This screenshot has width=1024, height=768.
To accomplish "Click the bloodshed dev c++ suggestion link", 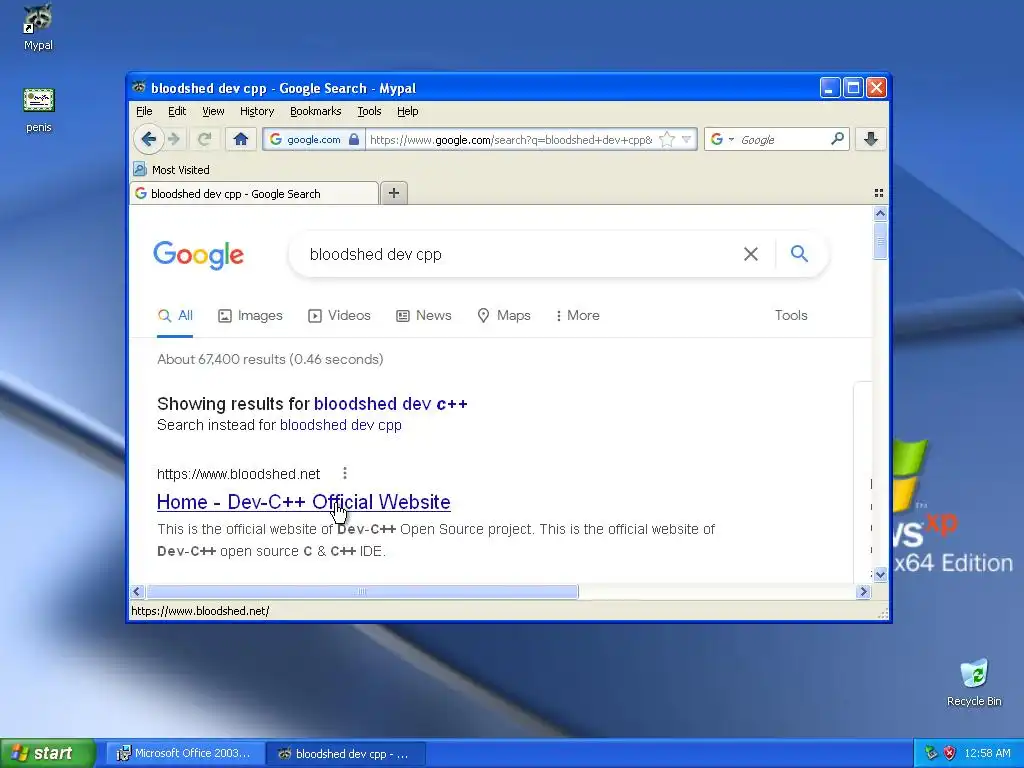I will click(391, 404).
